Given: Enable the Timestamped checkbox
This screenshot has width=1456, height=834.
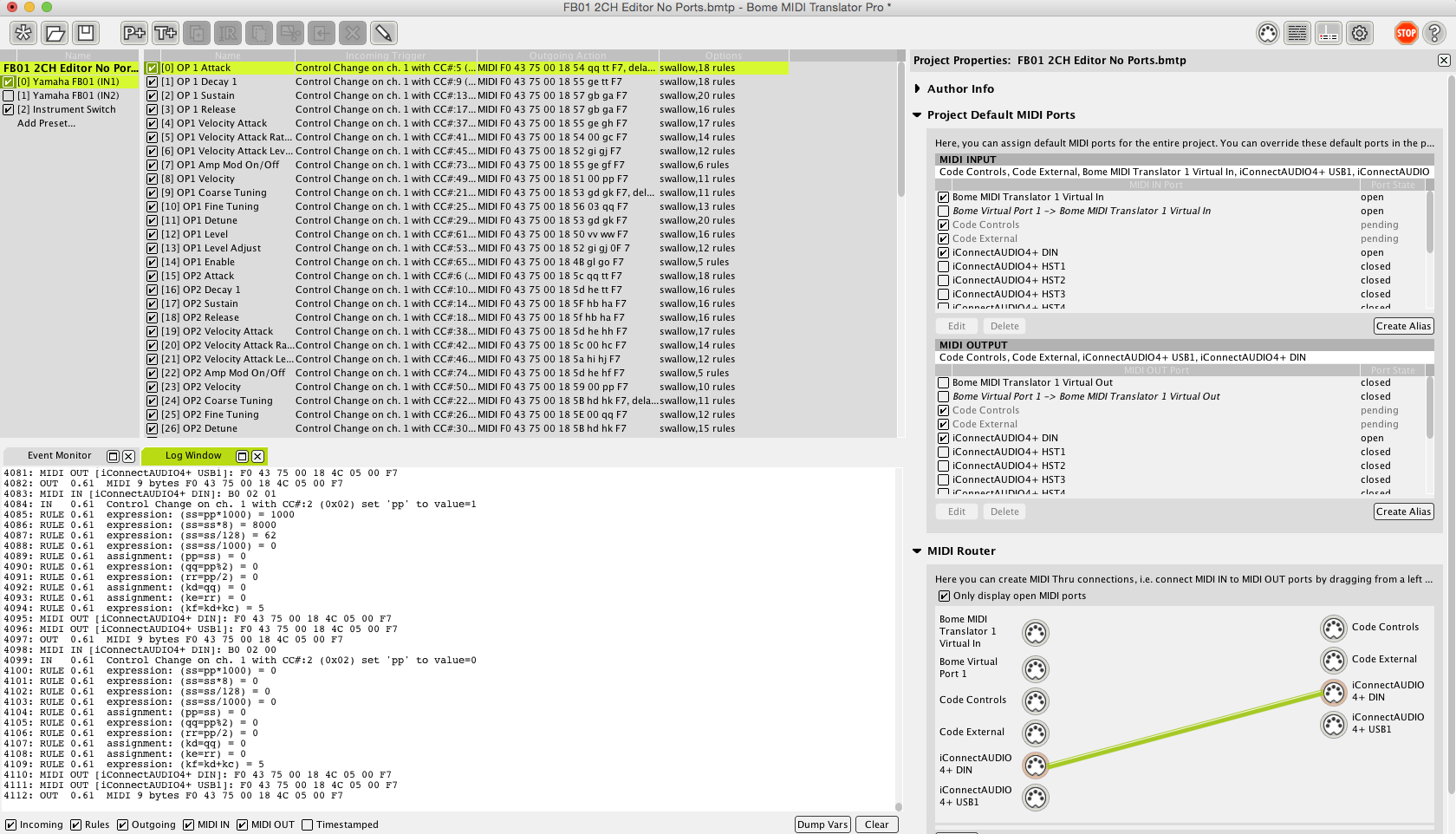Looking at the screenshot, I should [308, 825].
